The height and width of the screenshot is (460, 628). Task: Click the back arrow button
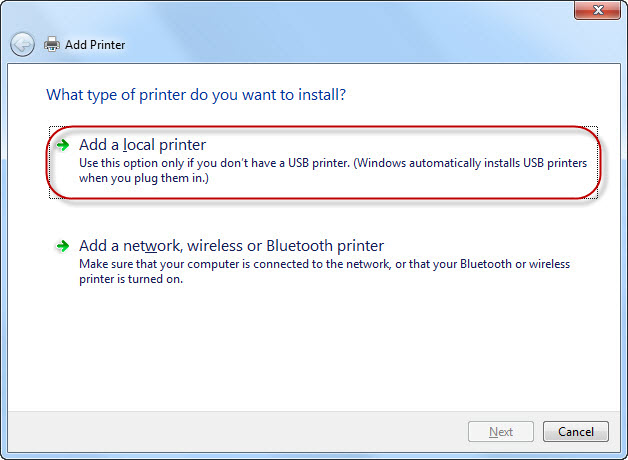(22, 44)
